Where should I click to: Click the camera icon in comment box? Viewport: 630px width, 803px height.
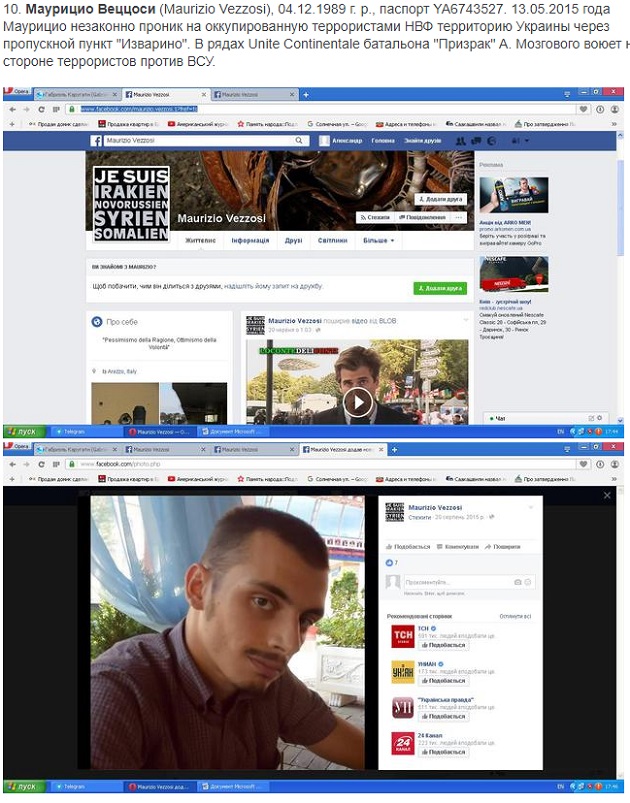tap(517, 581)
